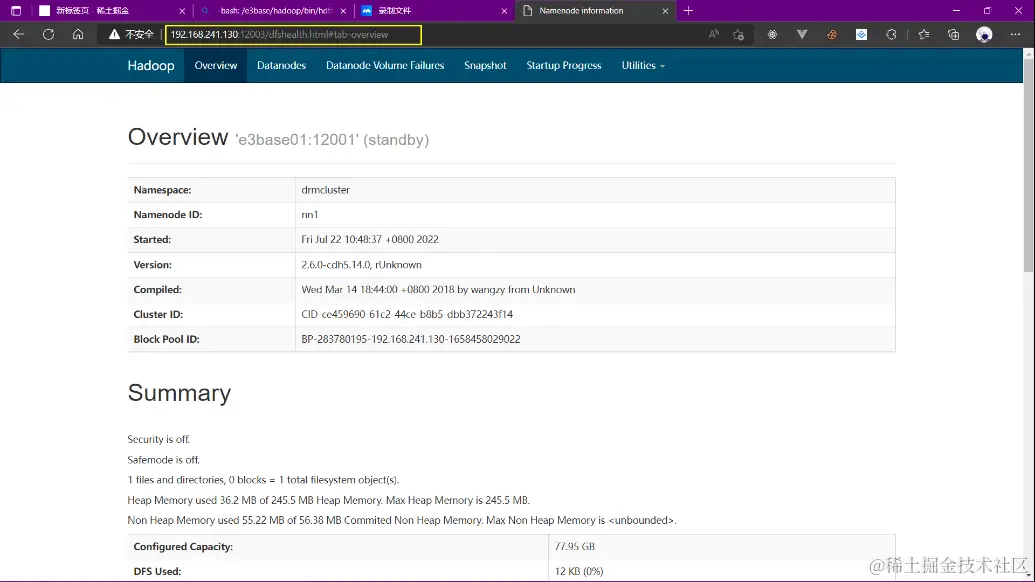Click the Namenode ID value nn1
The width and height of the screenshot is (1035, 582).
coord(310,214)
